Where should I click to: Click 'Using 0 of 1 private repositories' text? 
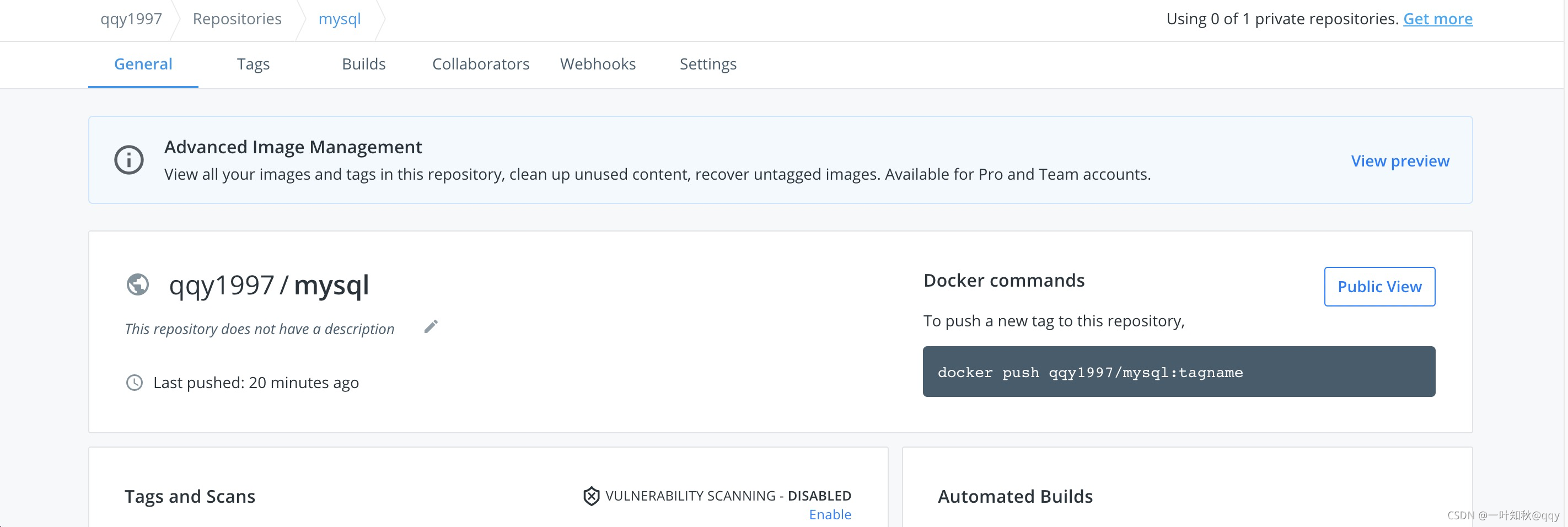[1282, 19]
